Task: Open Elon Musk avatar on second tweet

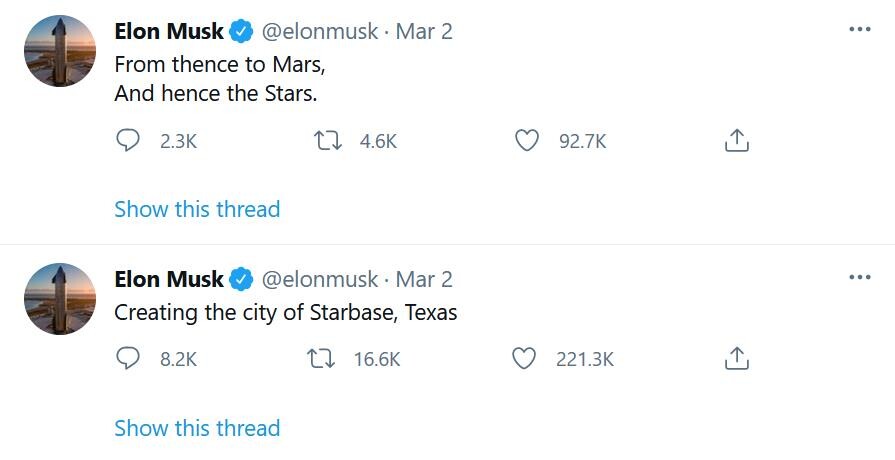Action: [x=60, y=299]
